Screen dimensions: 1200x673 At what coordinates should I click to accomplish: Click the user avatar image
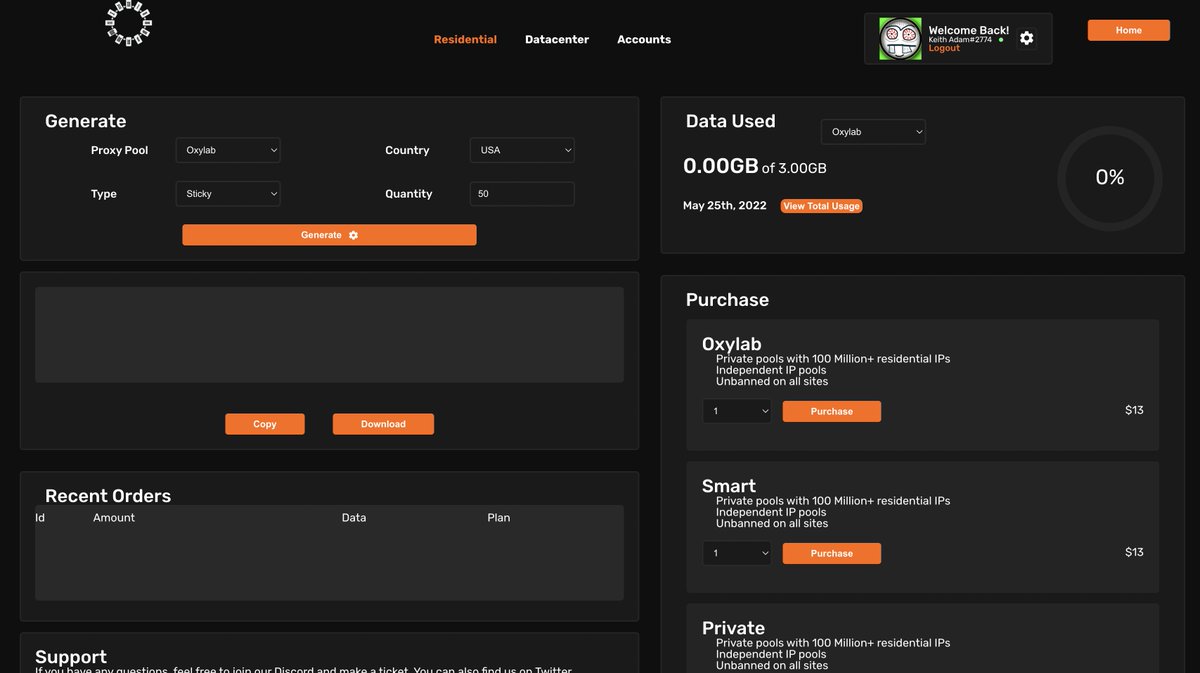coord(900,39)
